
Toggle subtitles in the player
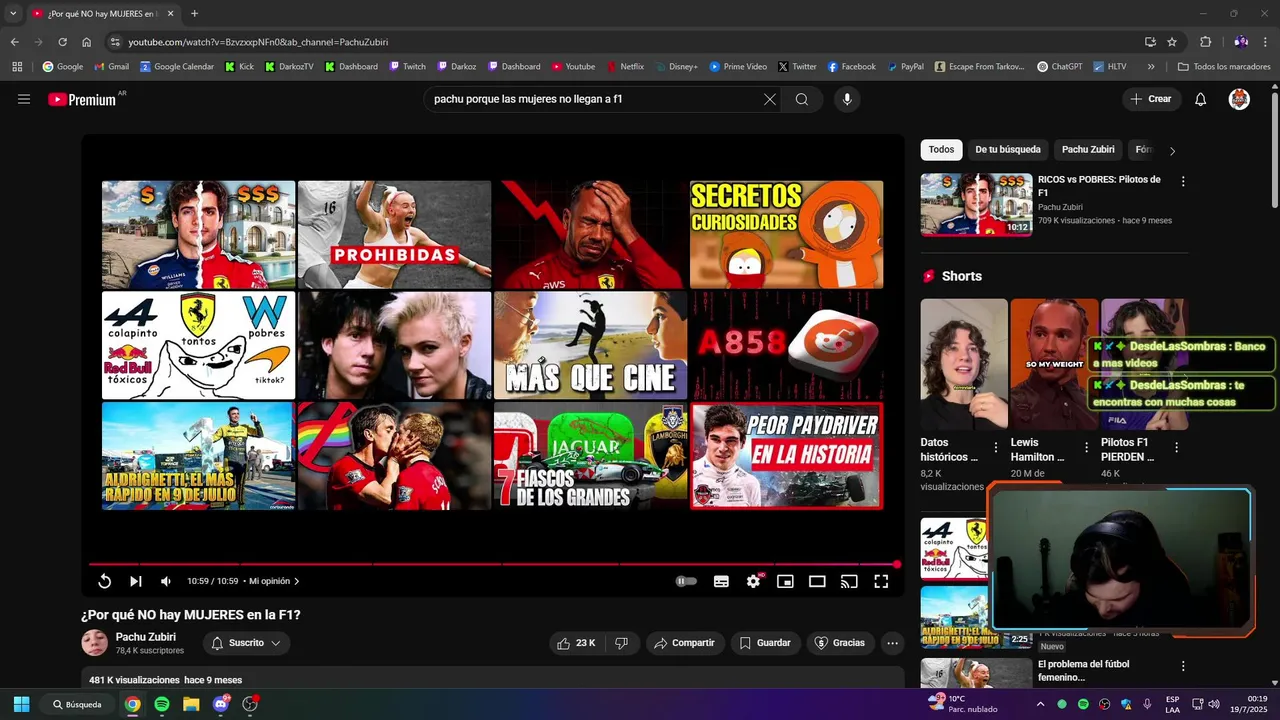tap(721, 581)
